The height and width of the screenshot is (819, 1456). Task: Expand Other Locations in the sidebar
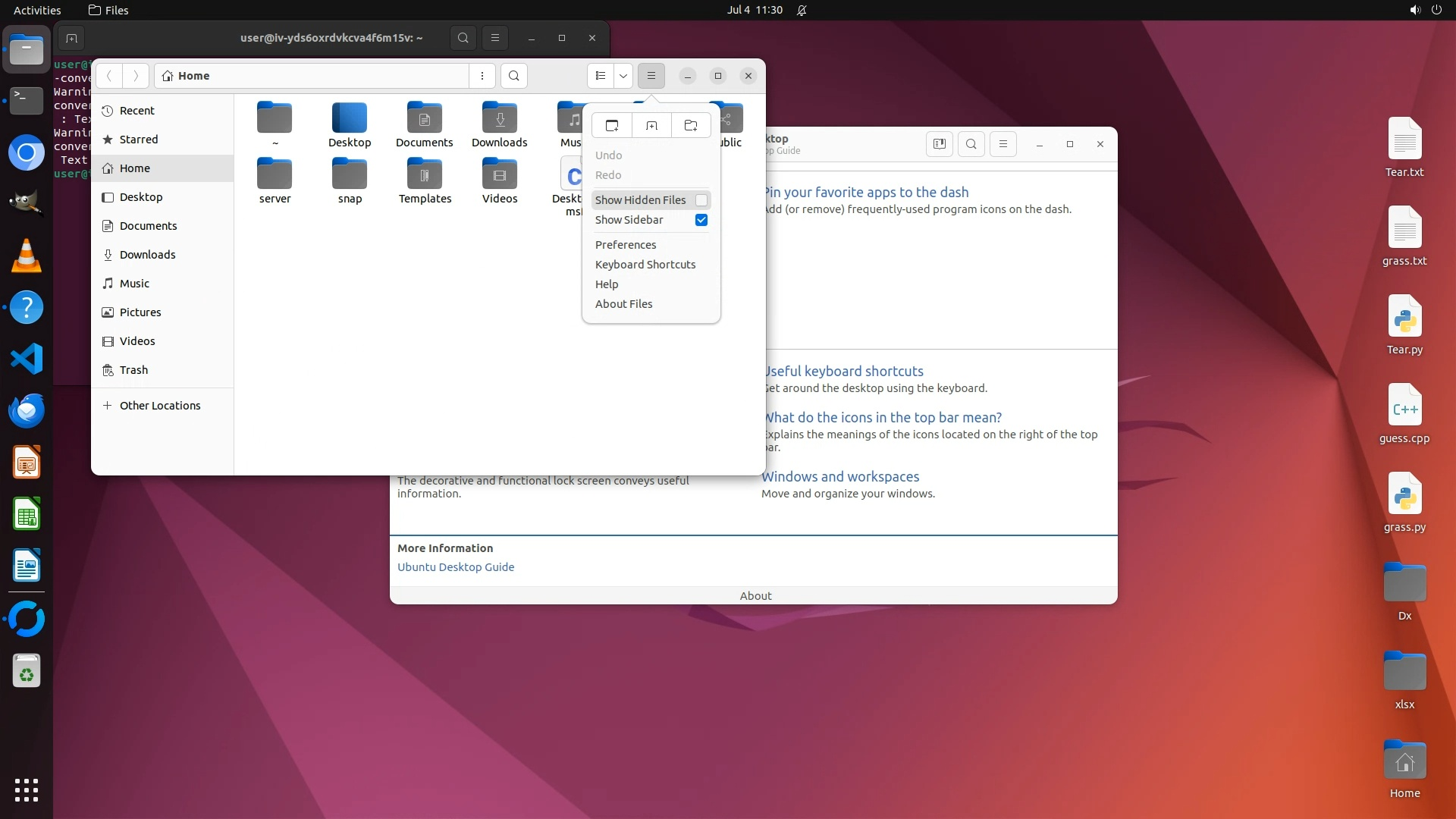pos(159,406)
